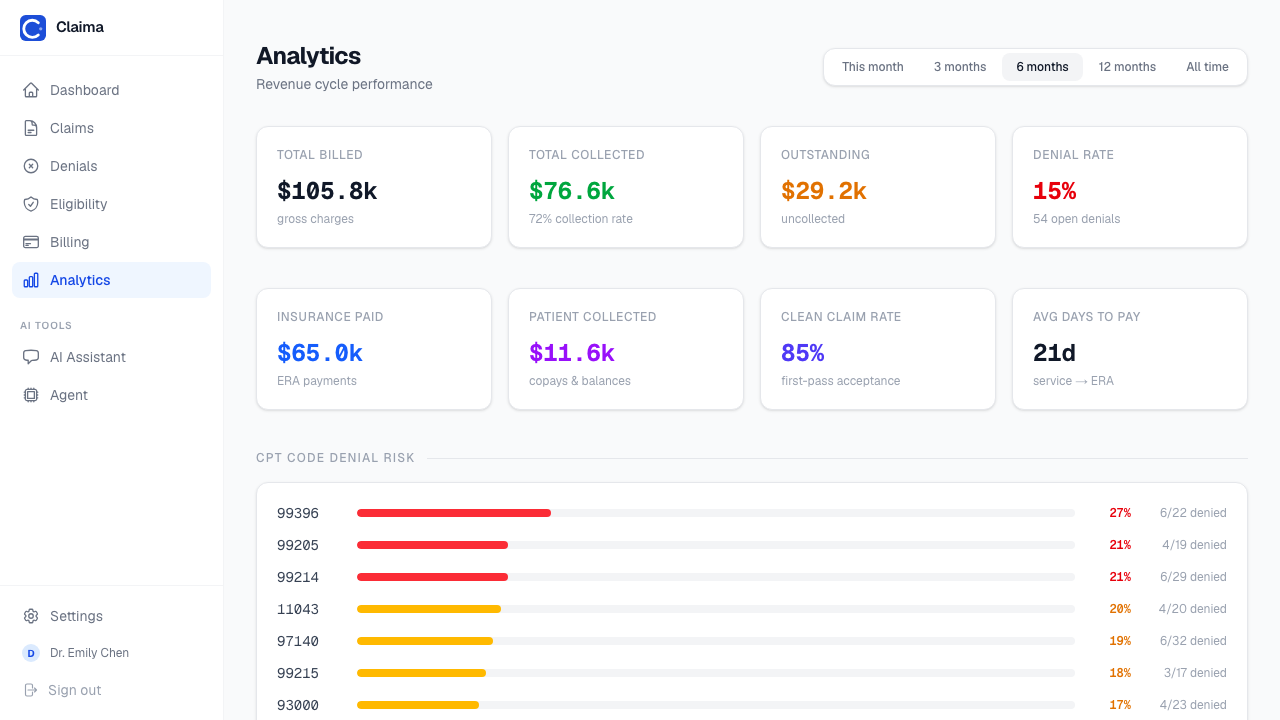This screenshot has width=1280, height=720.
Task: Open Agent via the chip icon
Action: pos(31,395)
